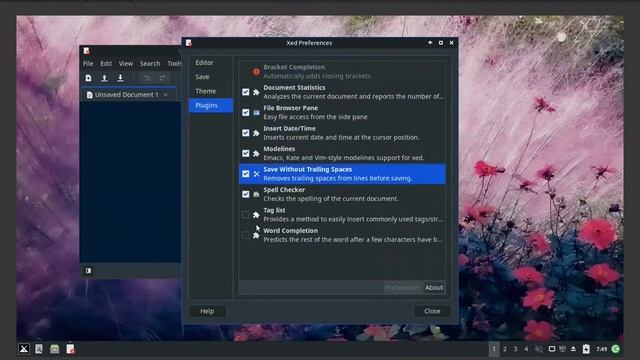
Task: Open the Edit menu in Xed
Action: click(x=106, y=64)
